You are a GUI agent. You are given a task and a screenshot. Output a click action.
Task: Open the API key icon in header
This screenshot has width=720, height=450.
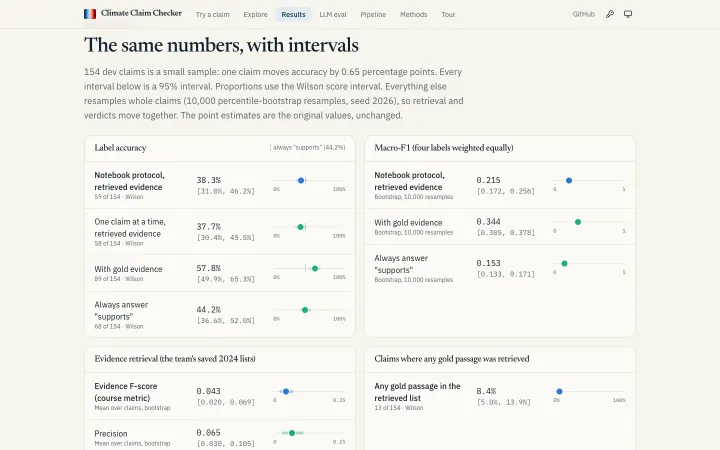[610, 14]
